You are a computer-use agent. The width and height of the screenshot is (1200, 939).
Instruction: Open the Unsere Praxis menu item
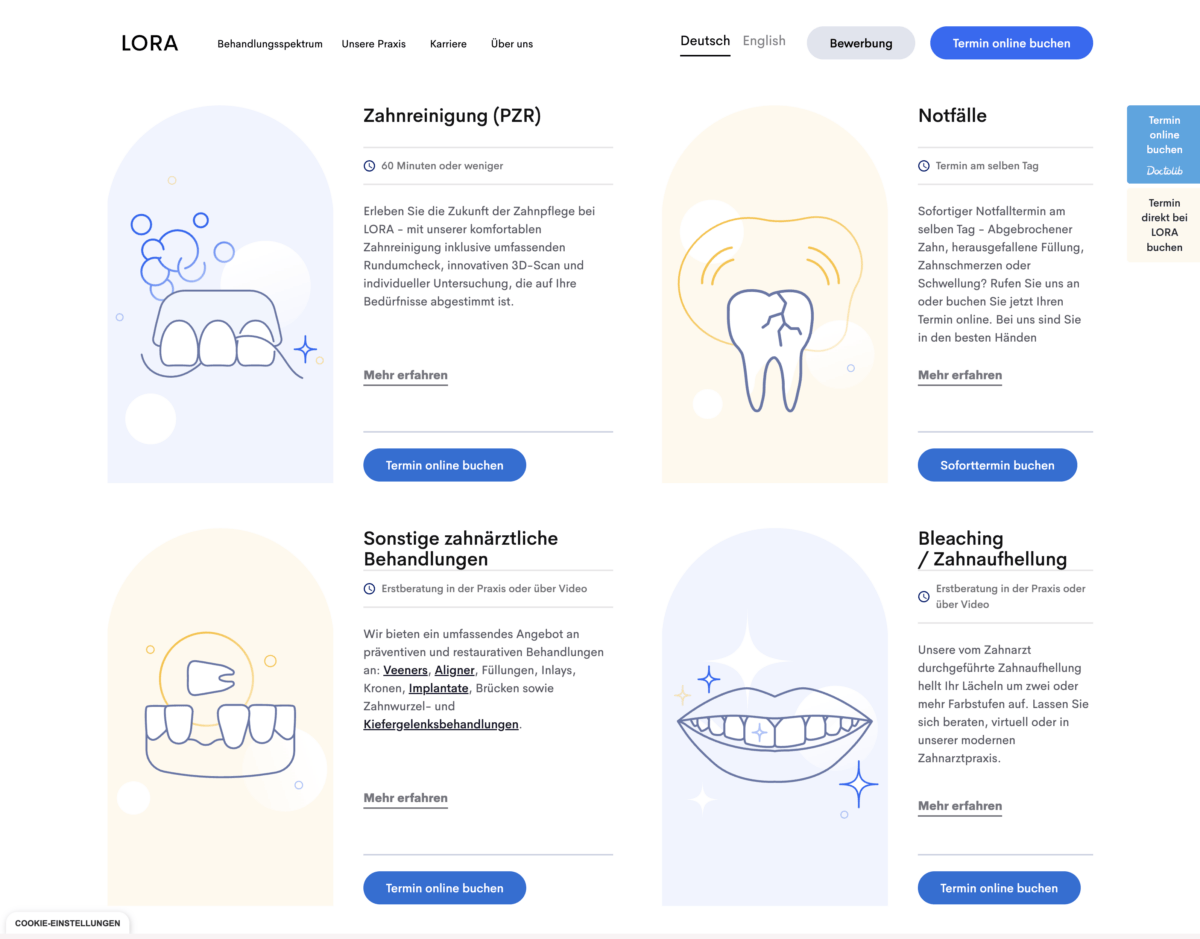tap(374, 44)
